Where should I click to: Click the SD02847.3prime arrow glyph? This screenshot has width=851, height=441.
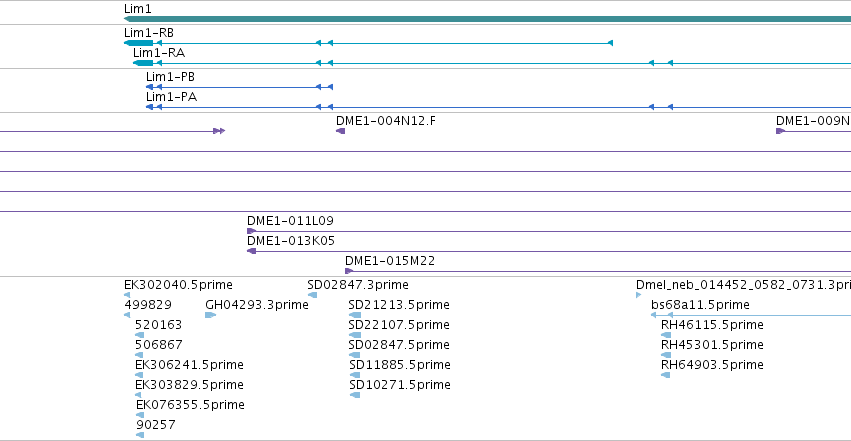click(x=313, y=295)
